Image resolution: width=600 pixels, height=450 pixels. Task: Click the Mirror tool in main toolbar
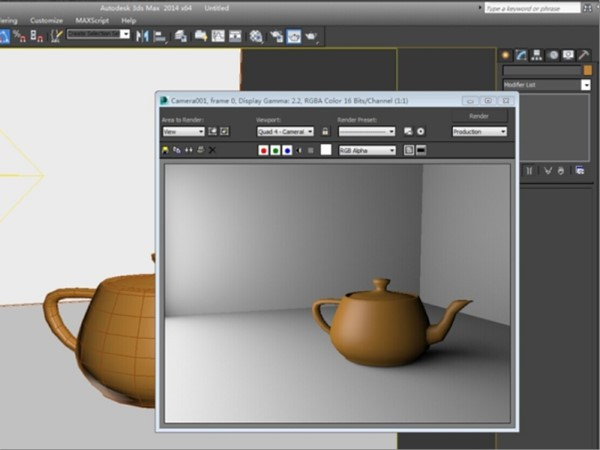(141, 36)
